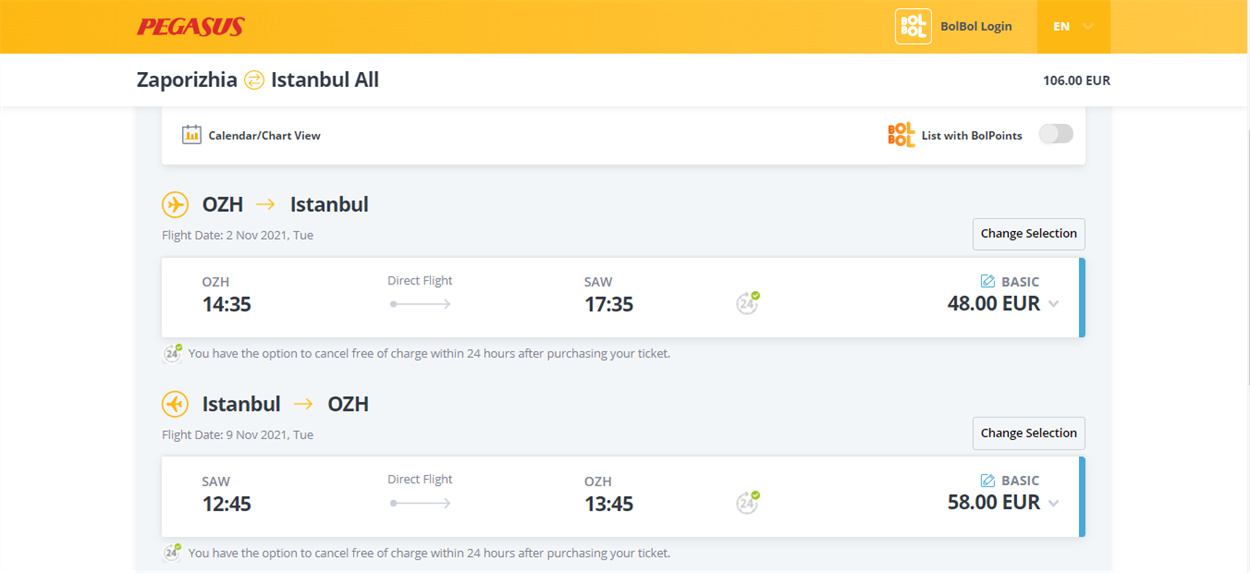The image size is (1250, 573).
Task: Click the edit icon next to BASIC 58.00 EUR
Action: pos(988,481)
